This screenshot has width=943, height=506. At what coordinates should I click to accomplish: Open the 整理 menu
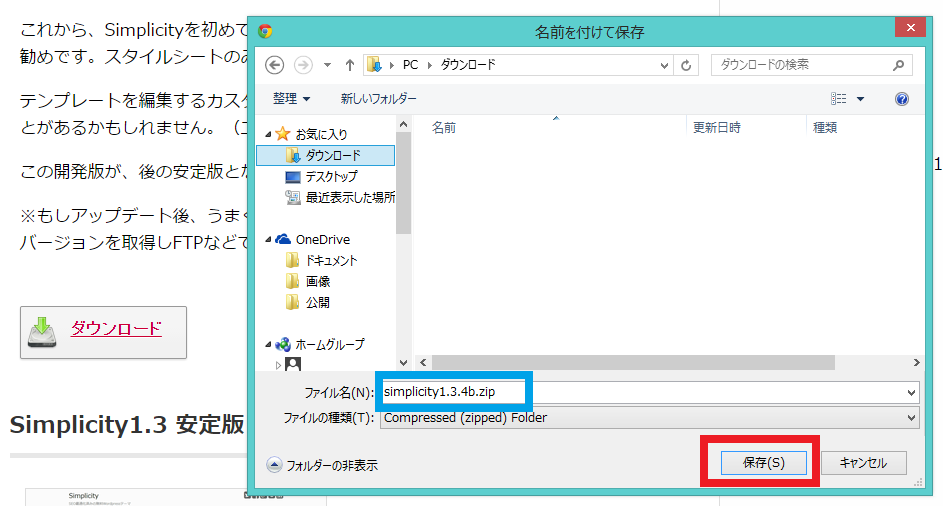coord(292,99)
